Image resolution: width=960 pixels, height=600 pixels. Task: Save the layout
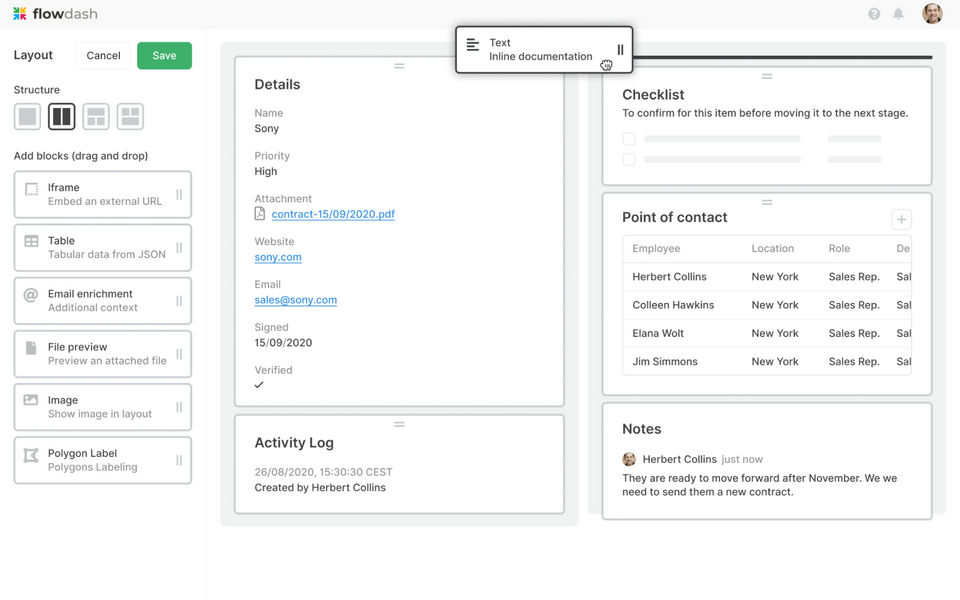click(x=164, y=56)
